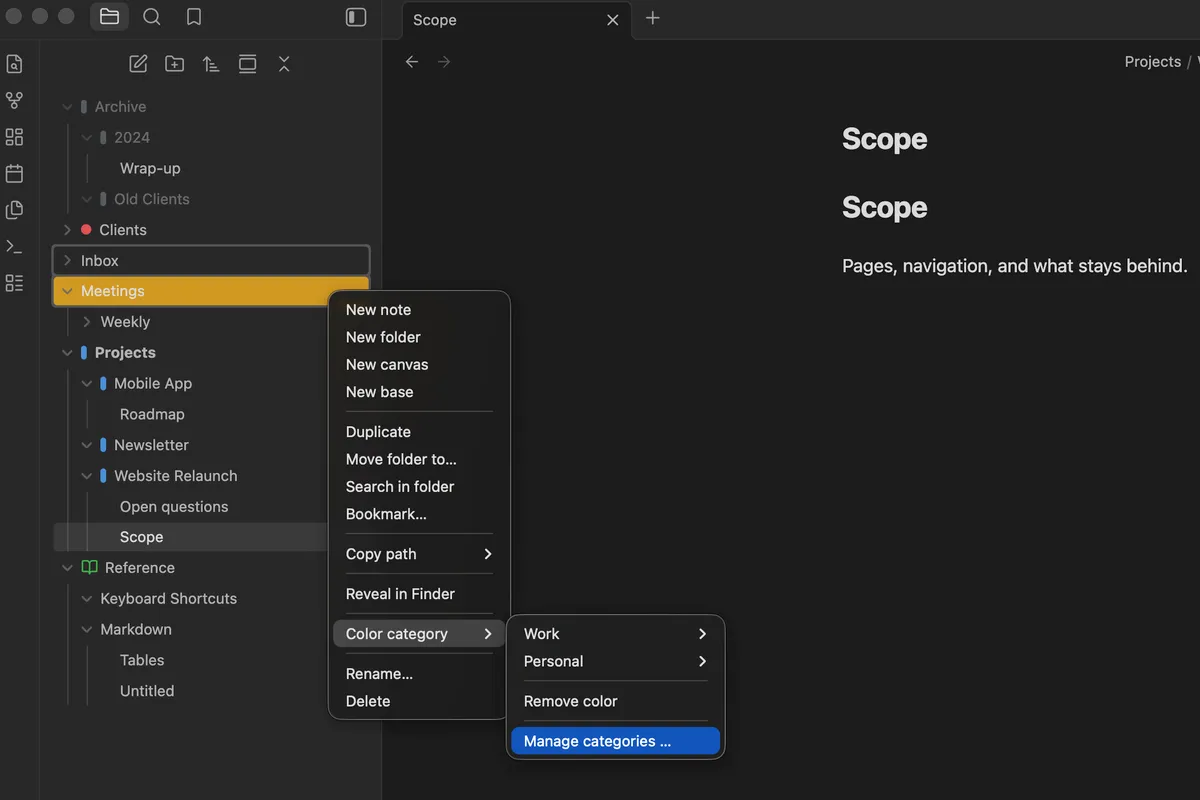Open the Tables note
Viewport: 1200px width, 800px height.
(142, 660)
